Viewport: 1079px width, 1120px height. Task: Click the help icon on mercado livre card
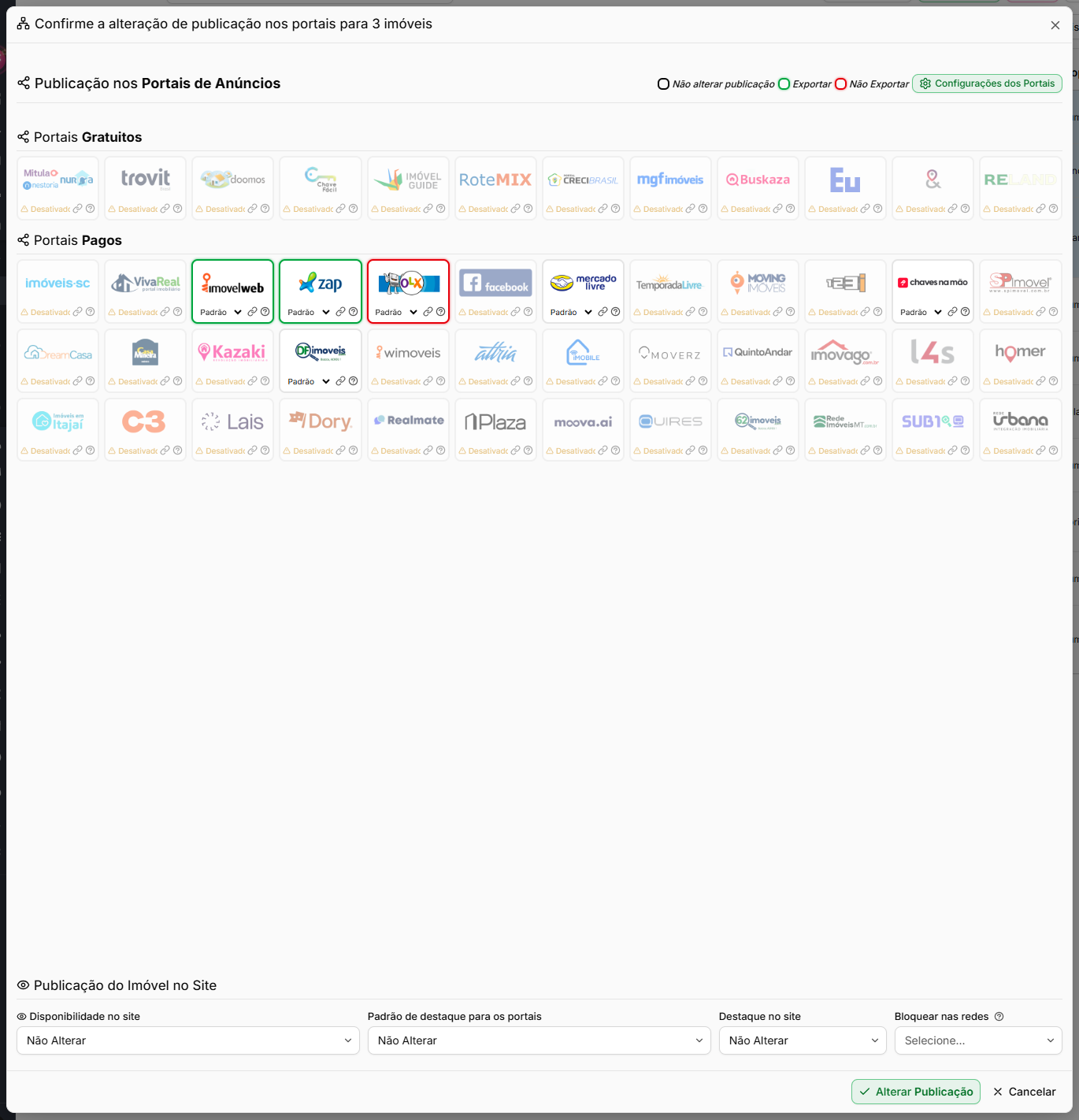(x=615, y=312)
